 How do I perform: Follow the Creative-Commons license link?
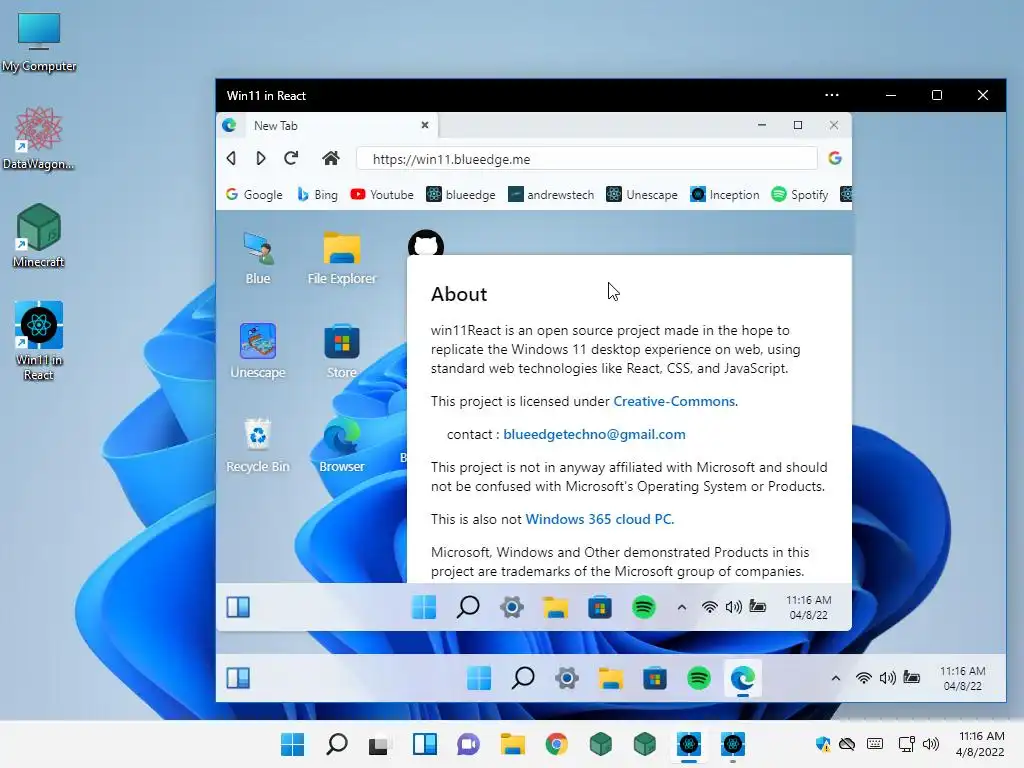tap(674, 401)
